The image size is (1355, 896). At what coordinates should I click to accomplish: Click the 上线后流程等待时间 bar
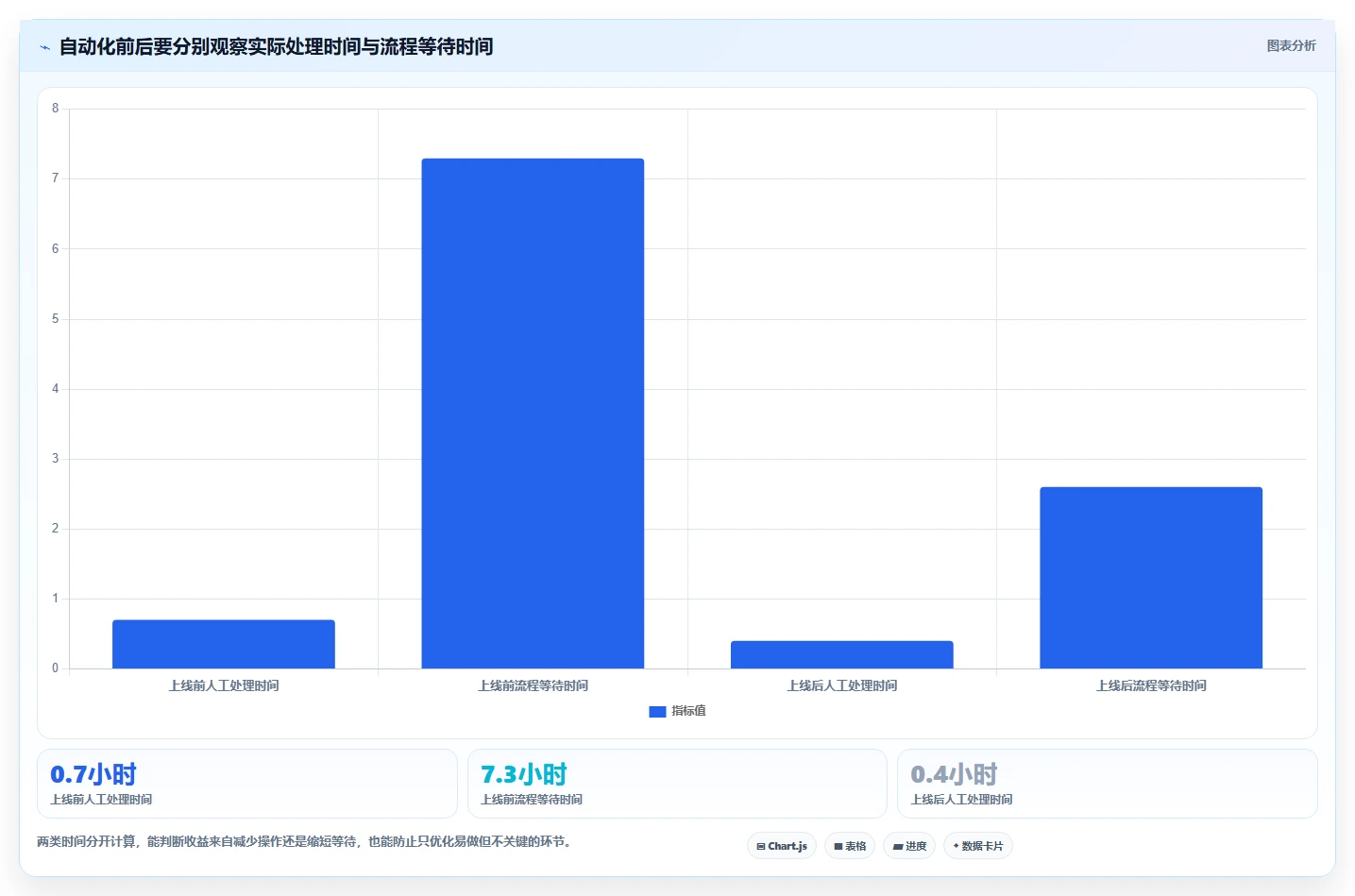click(x=1151, y=578)
